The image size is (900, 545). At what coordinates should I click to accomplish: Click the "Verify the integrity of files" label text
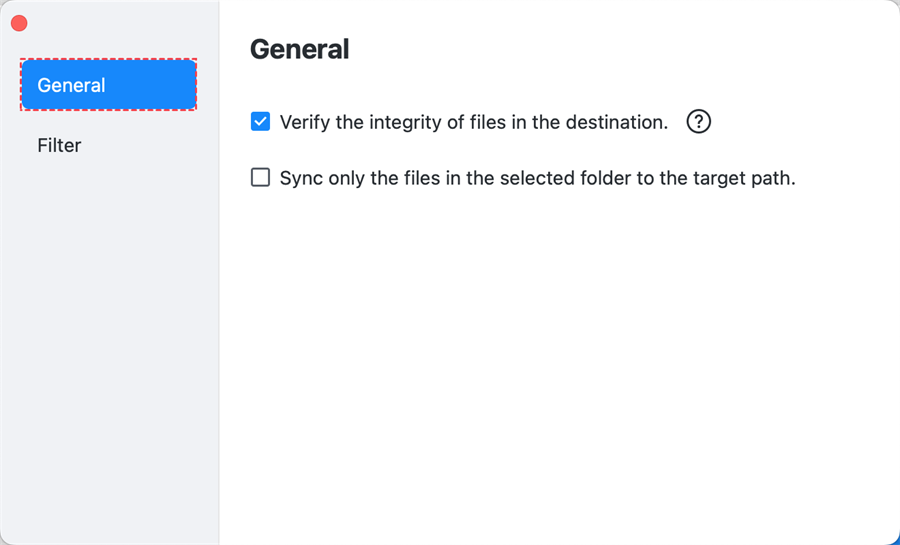coord(473,122)
